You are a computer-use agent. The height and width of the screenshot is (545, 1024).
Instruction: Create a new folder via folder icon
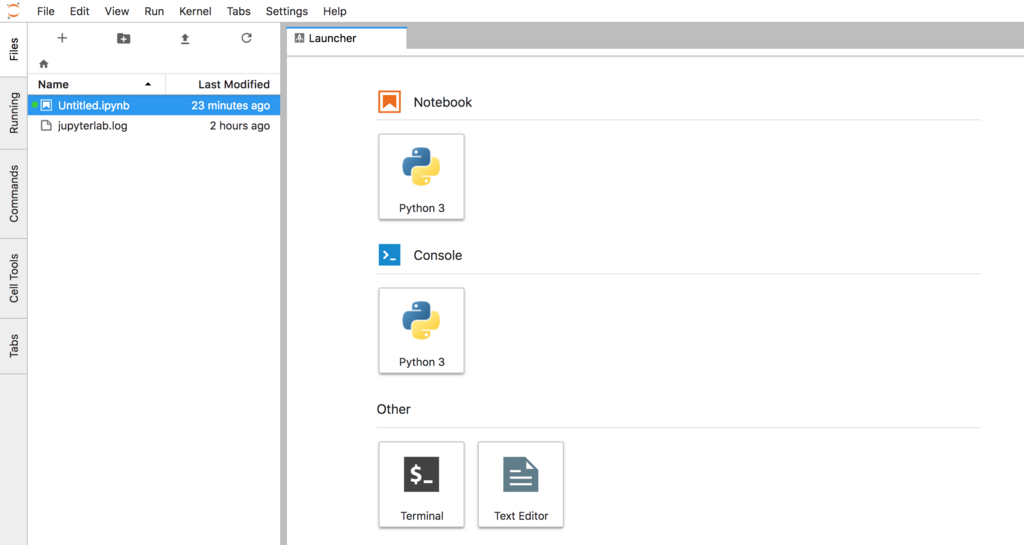coord(123,39)
